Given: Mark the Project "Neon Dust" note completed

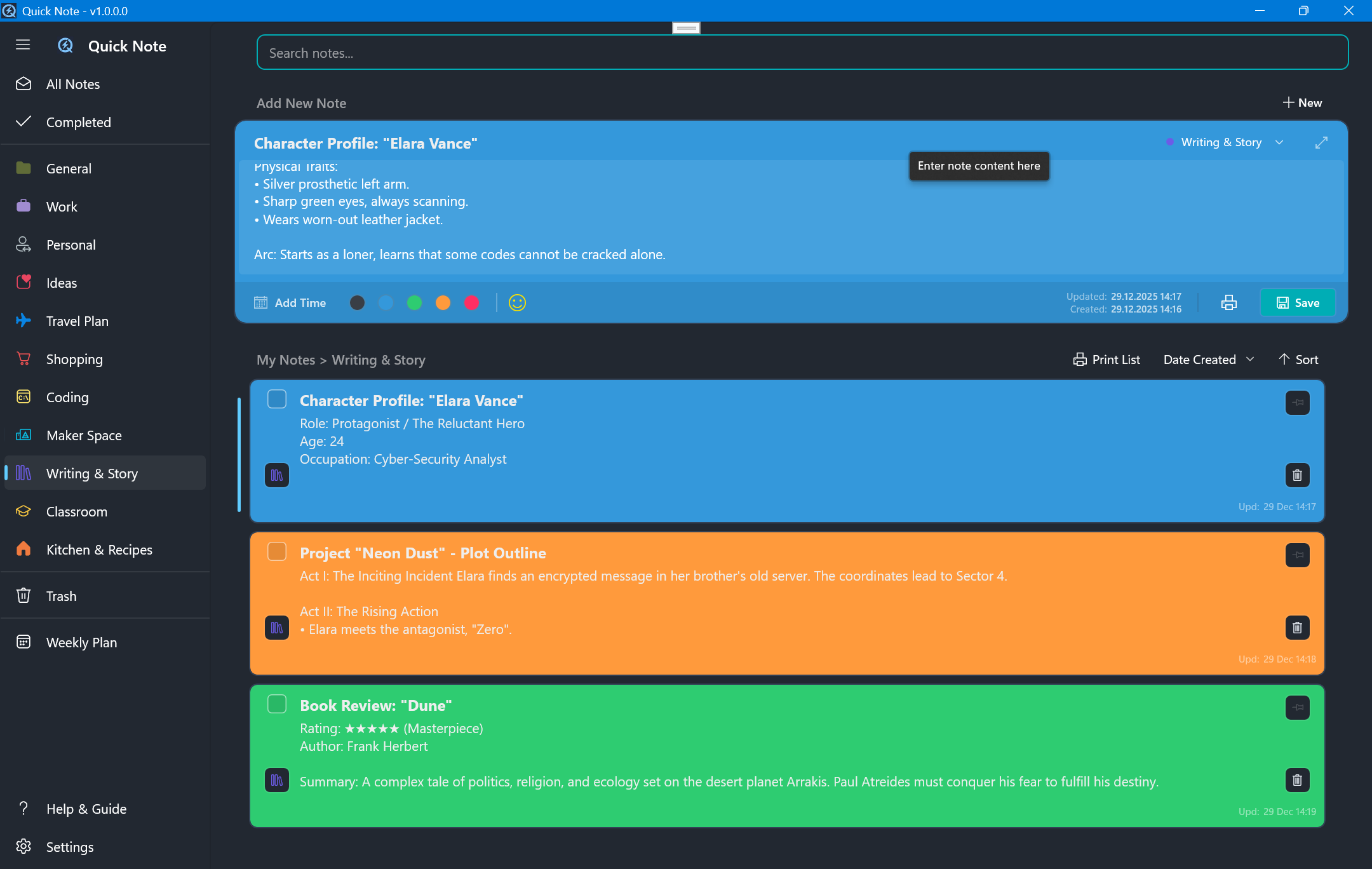Looking at the screenshot, I should (x=277, y=552).
